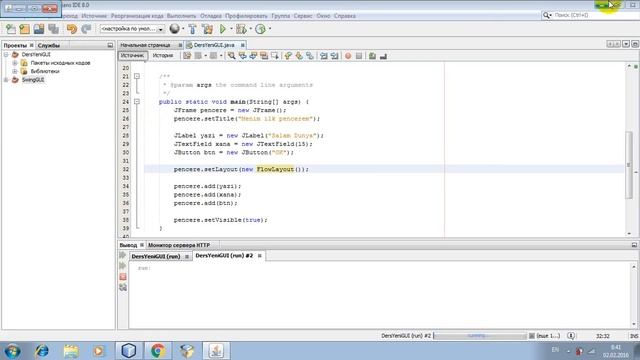Switch to Начальная страница tab
640x360 pixels.
[145, 45]
